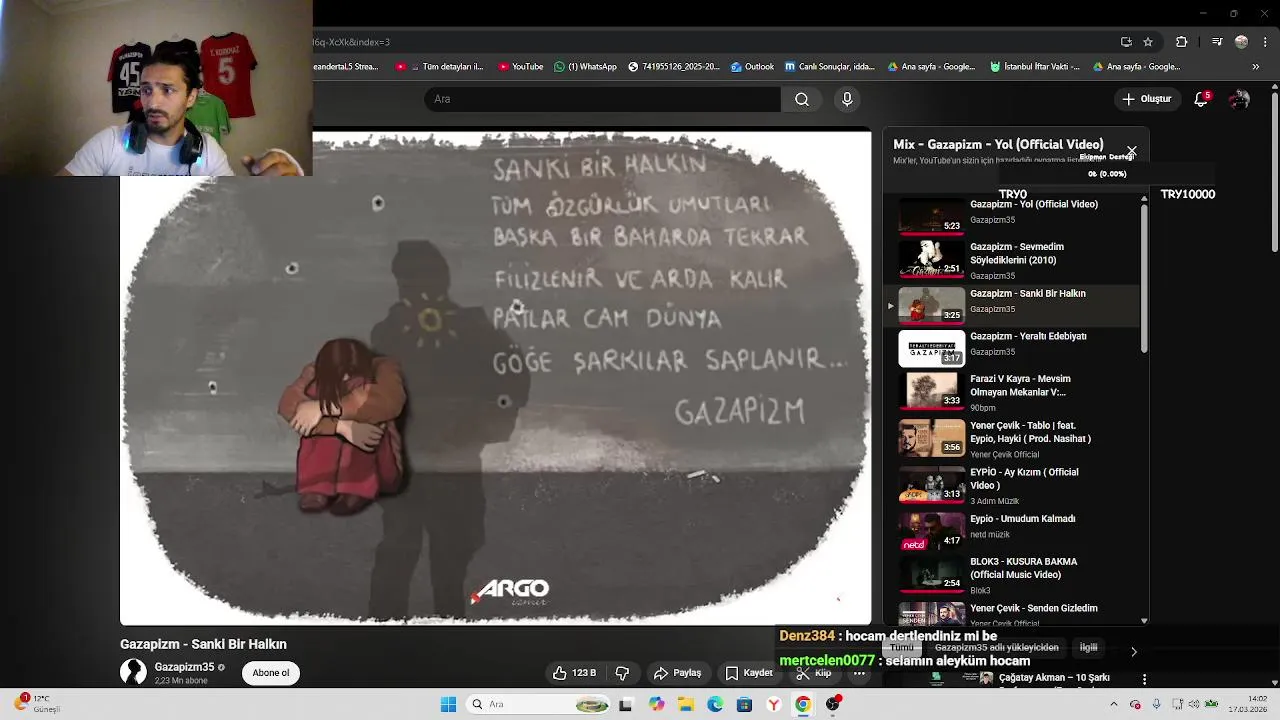
Task: Open Chrome three-dot menu
Action: click(x=1263, y=42)
